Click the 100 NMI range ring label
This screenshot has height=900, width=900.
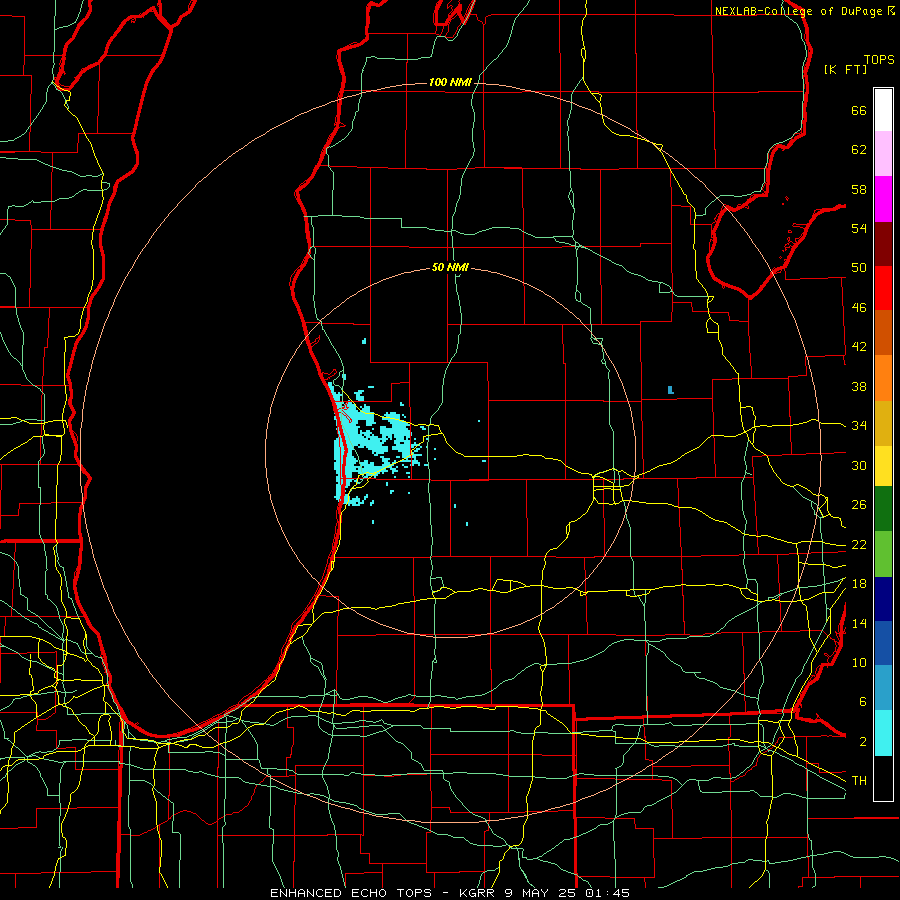tap(450, 83)
